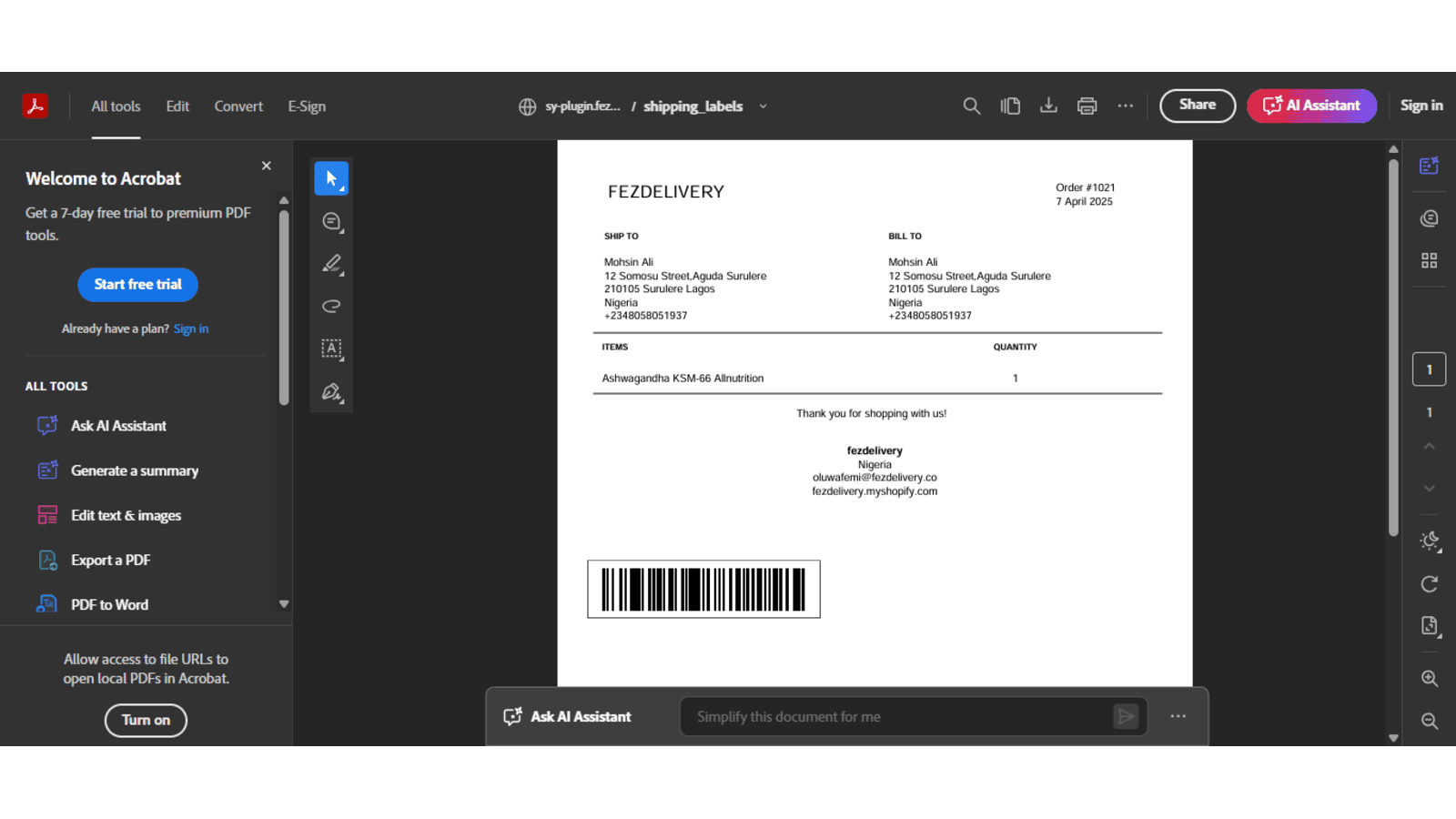The height and width of the screenshot is (819, 1456).
Task: Open the search magnifier in the top bar
Action: (x=972, y=106)
